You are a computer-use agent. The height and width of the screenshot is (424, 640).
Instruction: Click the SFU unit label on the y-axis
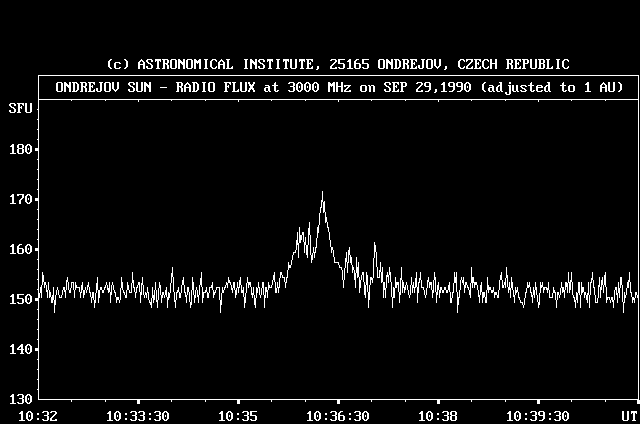click(19, 107)
